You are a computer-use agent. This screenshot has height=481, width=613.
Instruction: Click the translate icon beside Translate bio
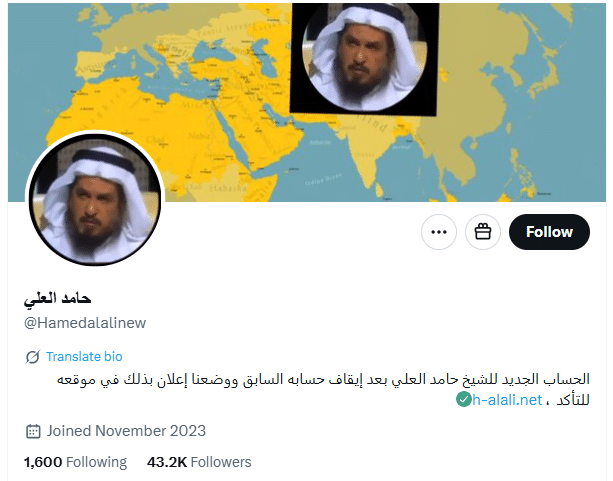click(x=32, y=357)
